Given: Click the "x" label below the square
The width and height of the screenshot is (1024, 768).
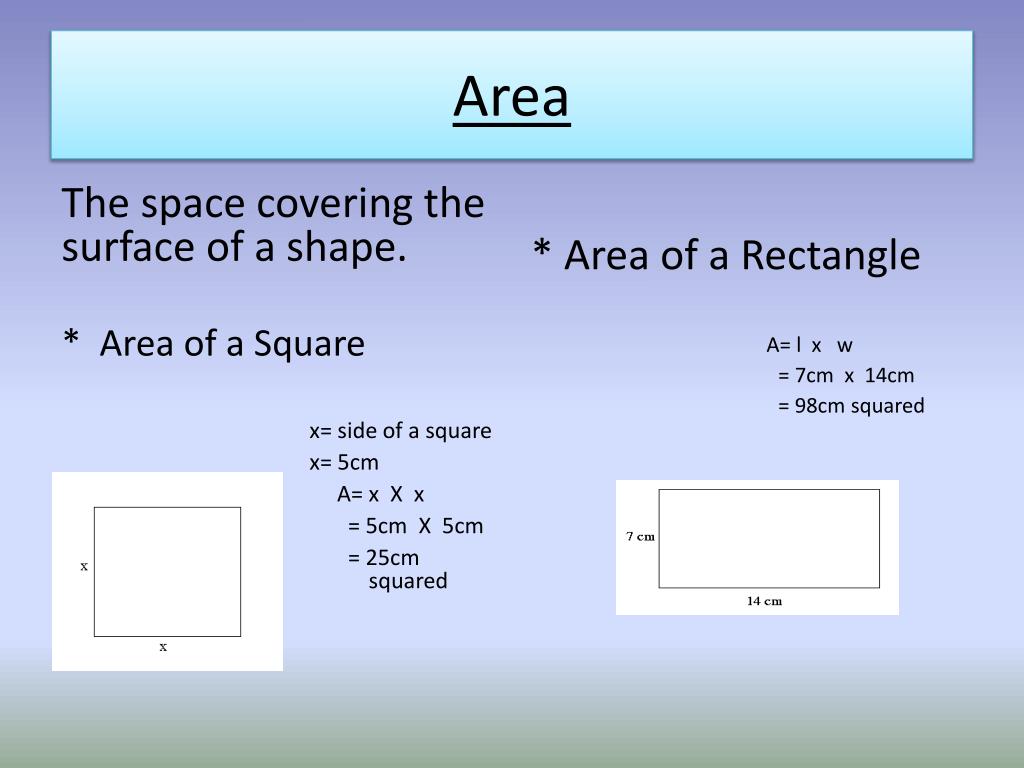Looking at the screenshot, I should (163, 647).
